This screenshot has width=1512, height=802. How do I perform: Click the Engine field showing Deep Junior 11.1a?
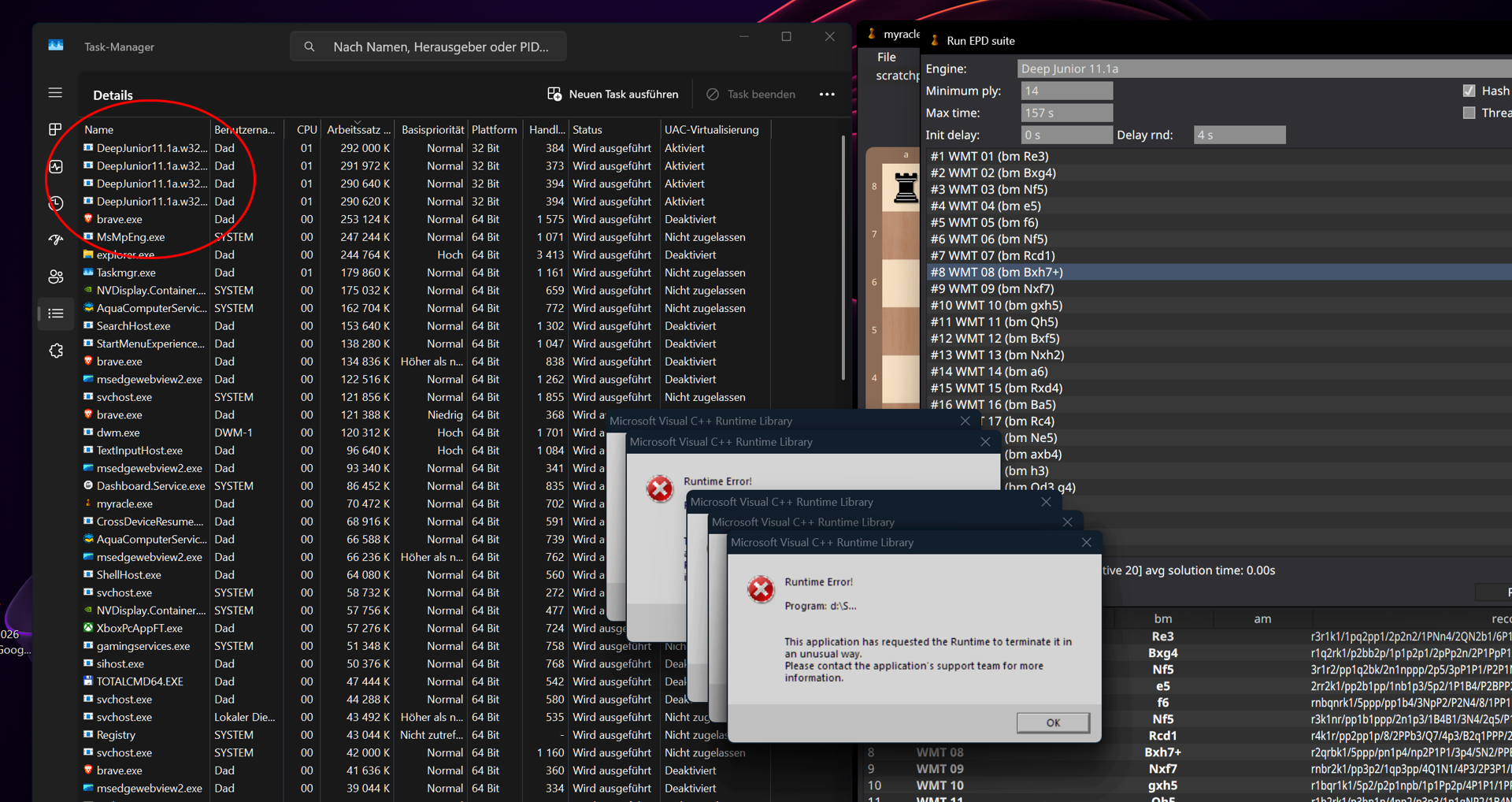(x=1265, y=69)
